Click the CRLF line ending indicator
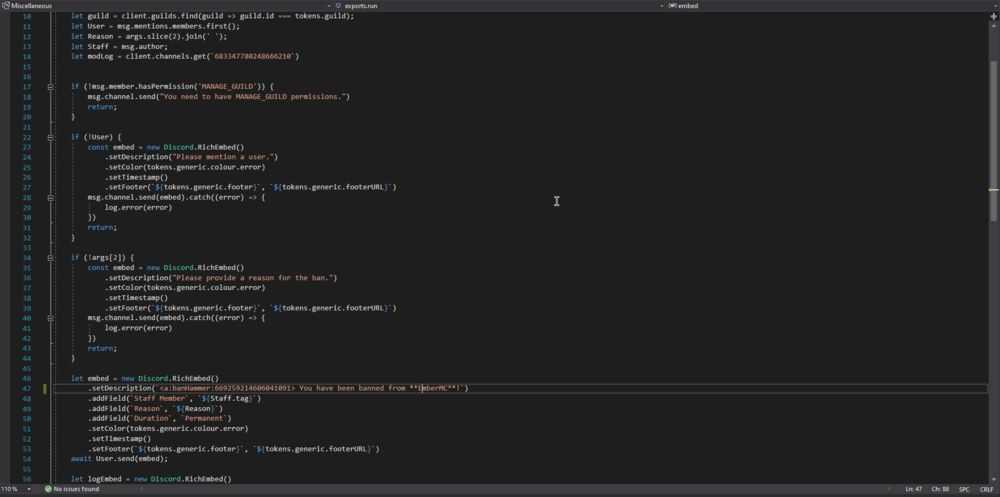This screenshot has height=497, width=1000. pos(986,489)
